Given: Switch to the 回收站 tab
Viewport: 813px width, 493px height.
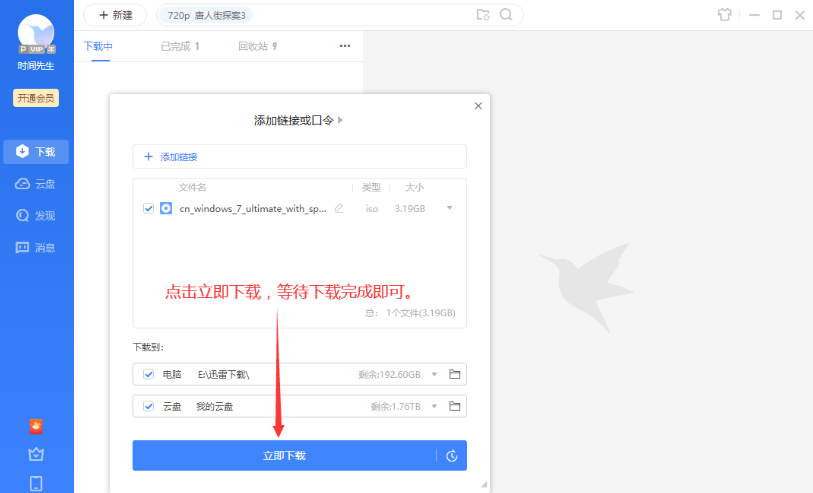Looking at the screenshot, I should coord(257,46).
